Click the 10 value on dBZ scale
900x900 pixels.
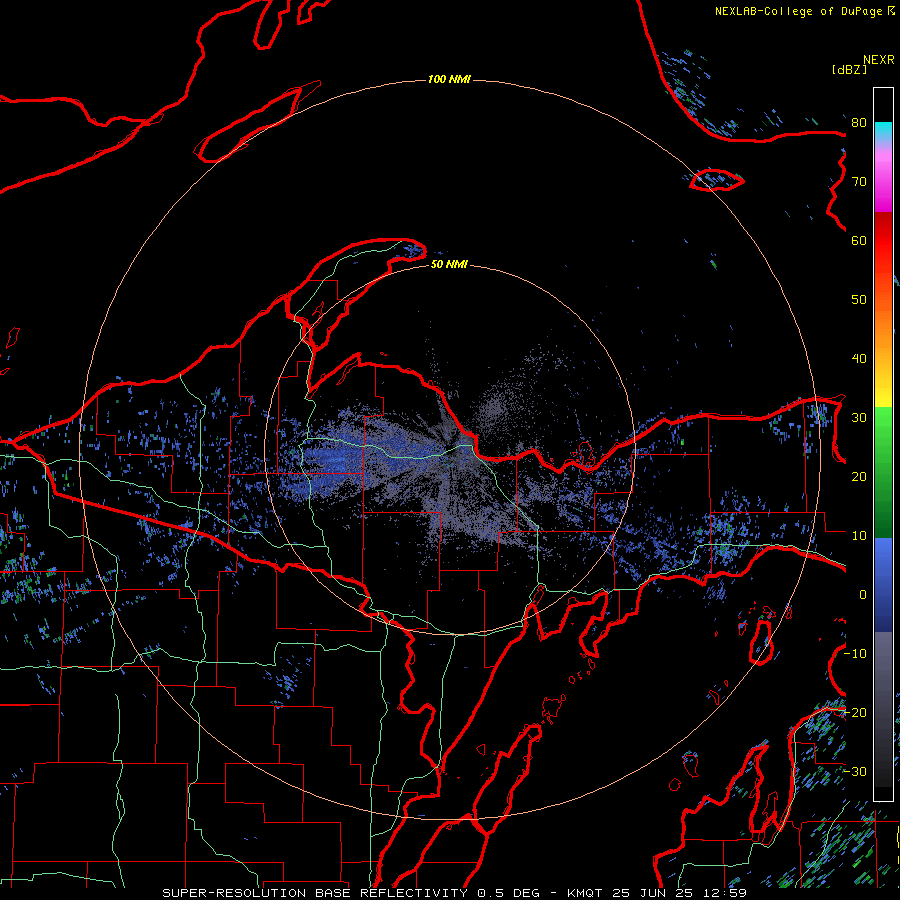point(859,536)
